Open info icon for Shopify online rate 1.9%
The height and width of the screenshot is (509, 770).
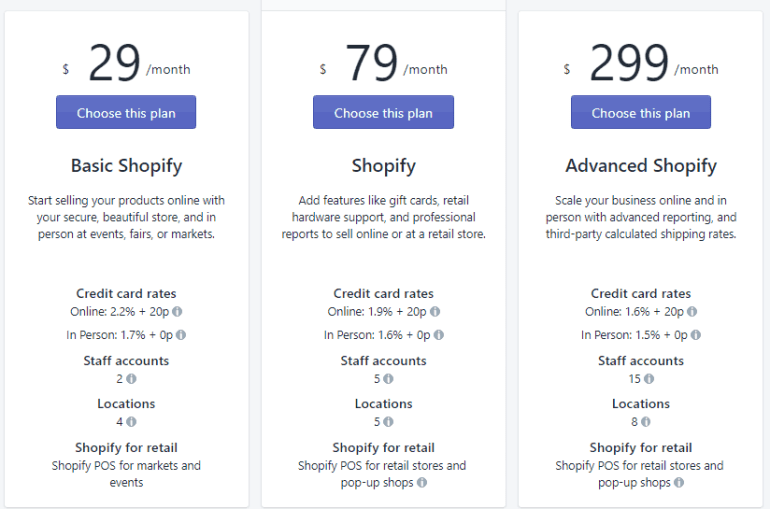435,311
